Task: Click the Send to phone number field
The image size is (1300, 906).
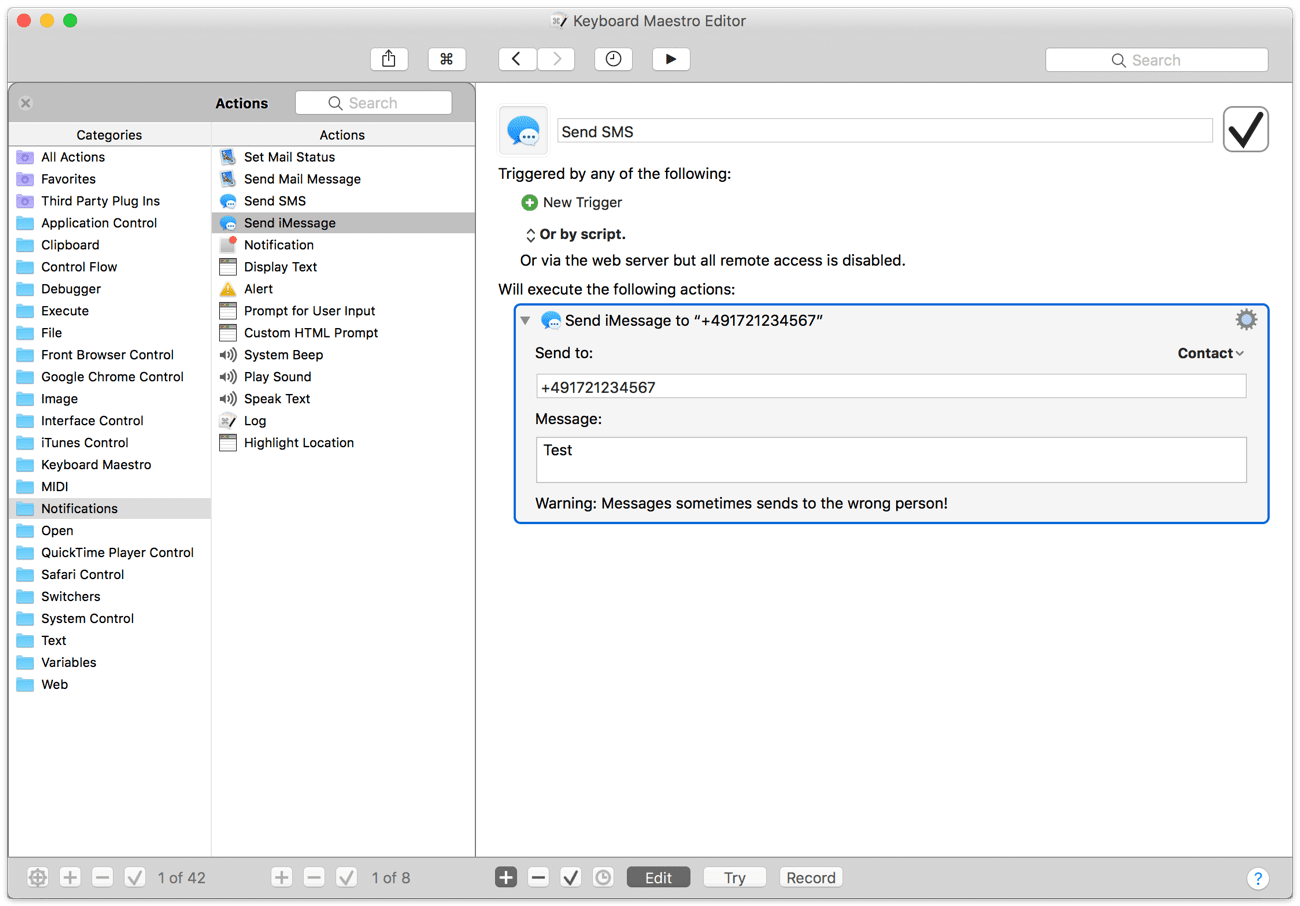Action: point(891,387)
